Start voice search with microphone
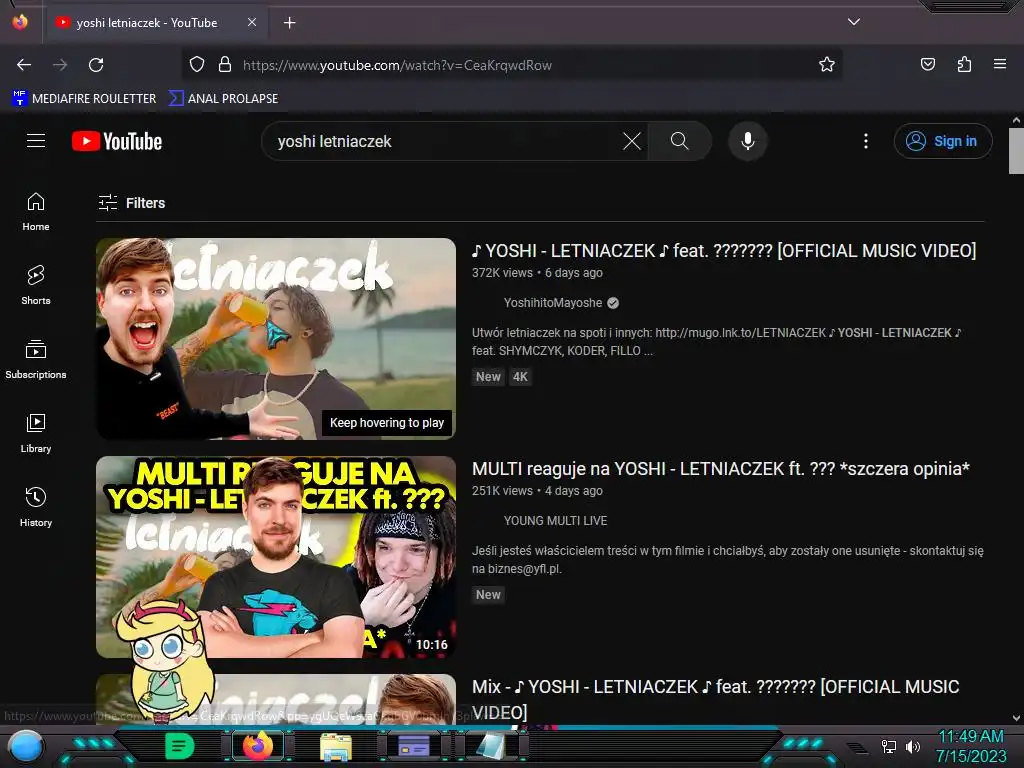1024x768 pixels. 748,141
